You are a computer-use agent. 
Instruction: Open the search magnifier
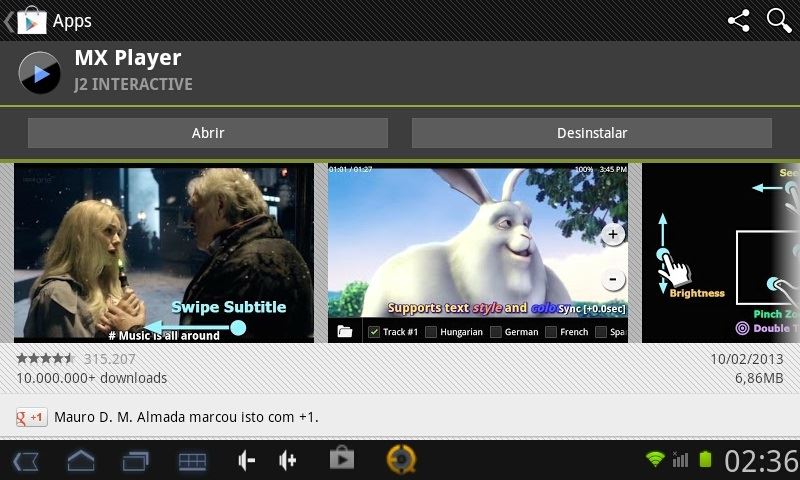tap(779, 21)
